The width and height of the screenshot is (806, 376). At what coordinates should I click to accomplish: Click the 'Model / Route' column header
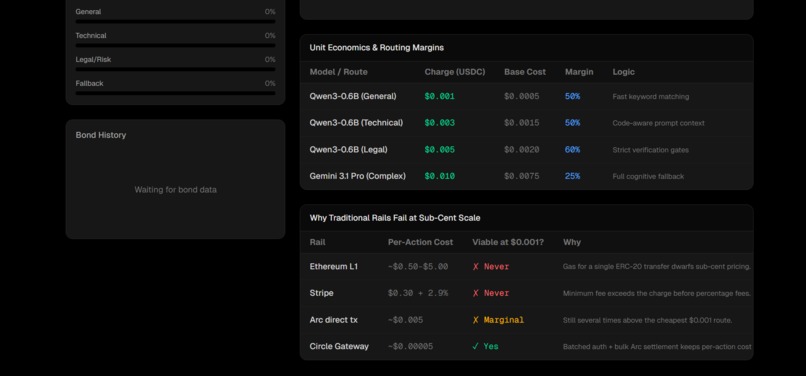[339, 72]
